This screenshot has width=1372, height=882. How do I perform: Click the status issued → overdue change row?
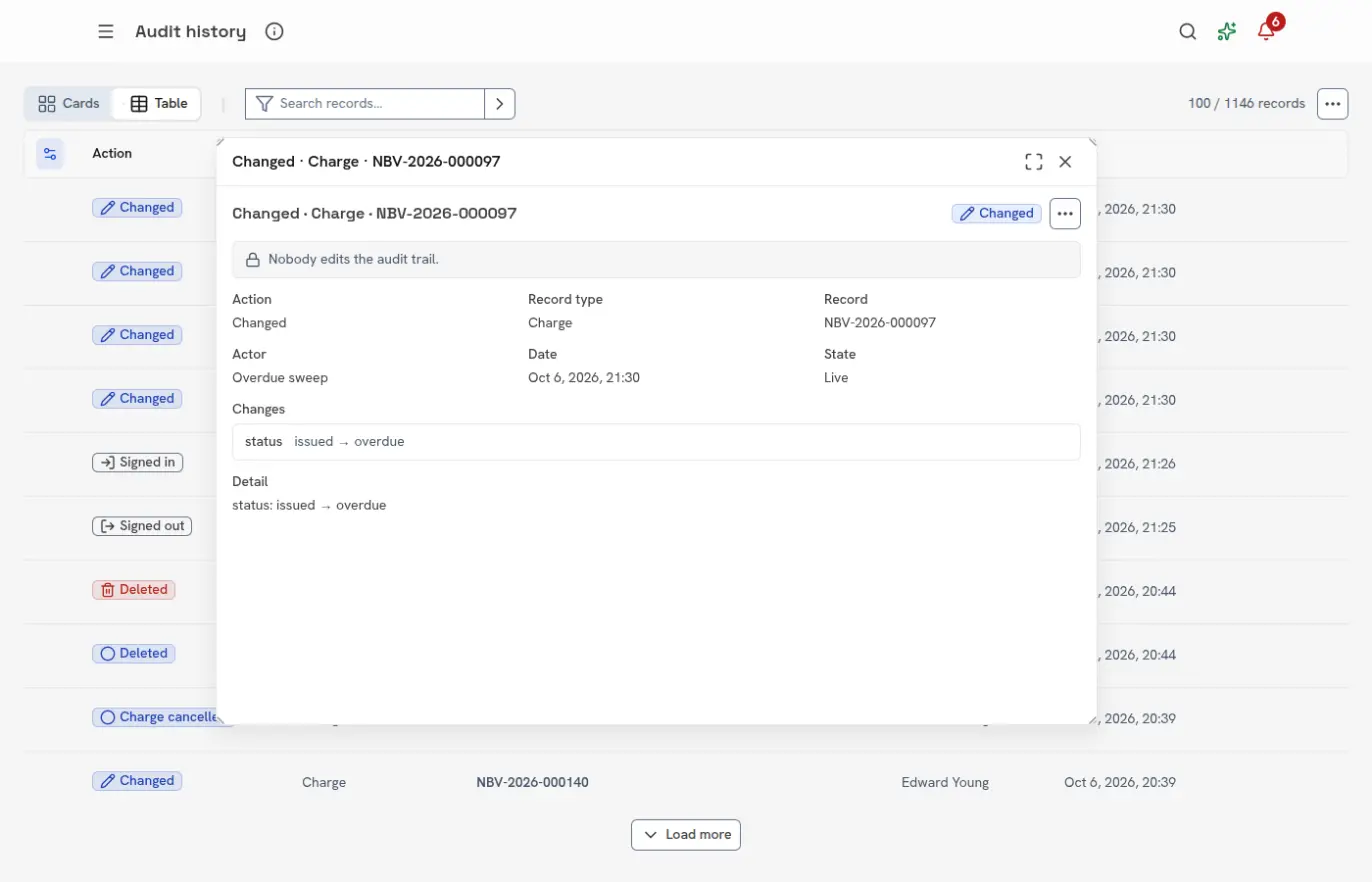[656, 441]
